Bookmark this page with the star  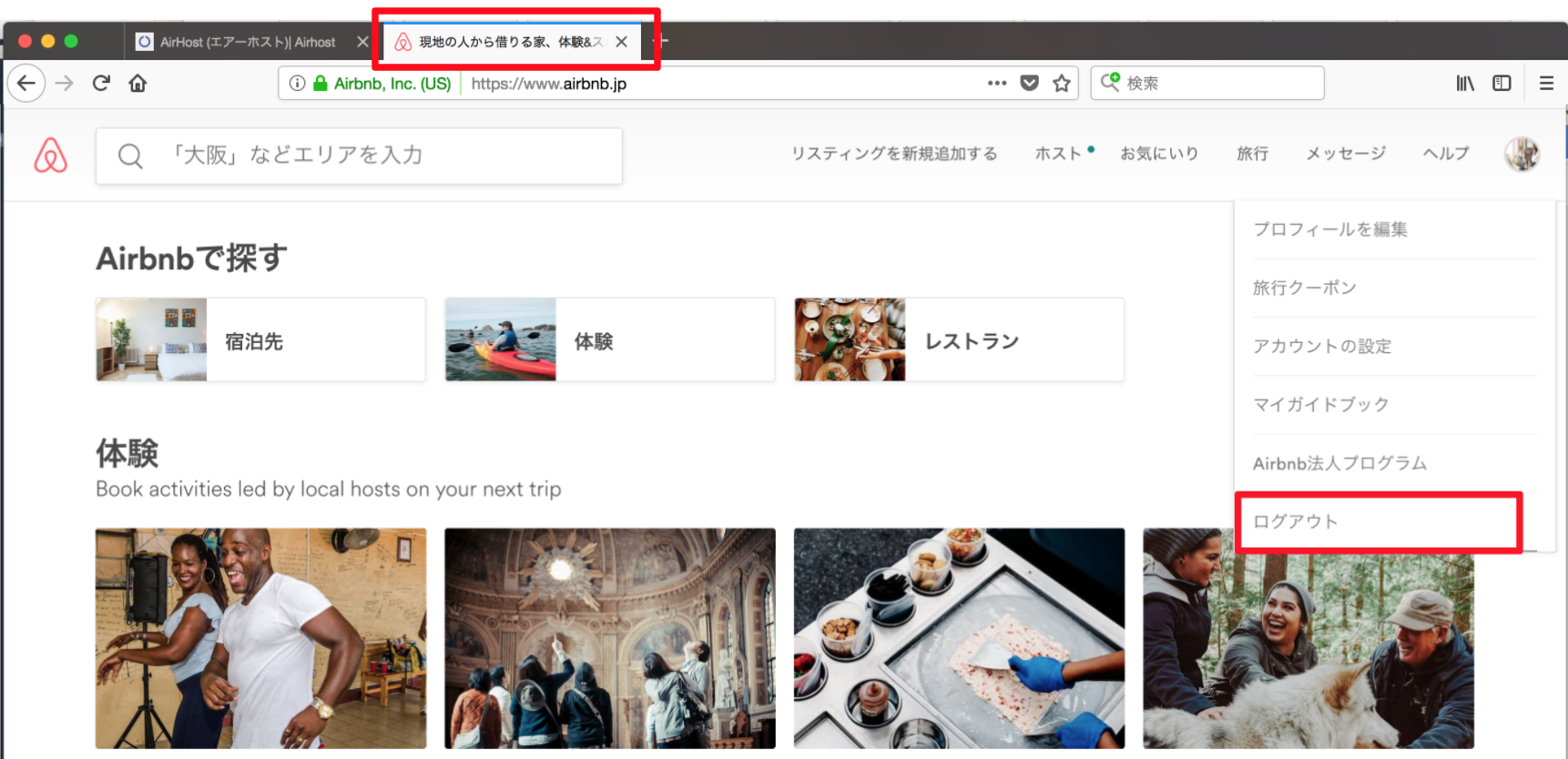pyautogui.click(x=1062, y=84)
